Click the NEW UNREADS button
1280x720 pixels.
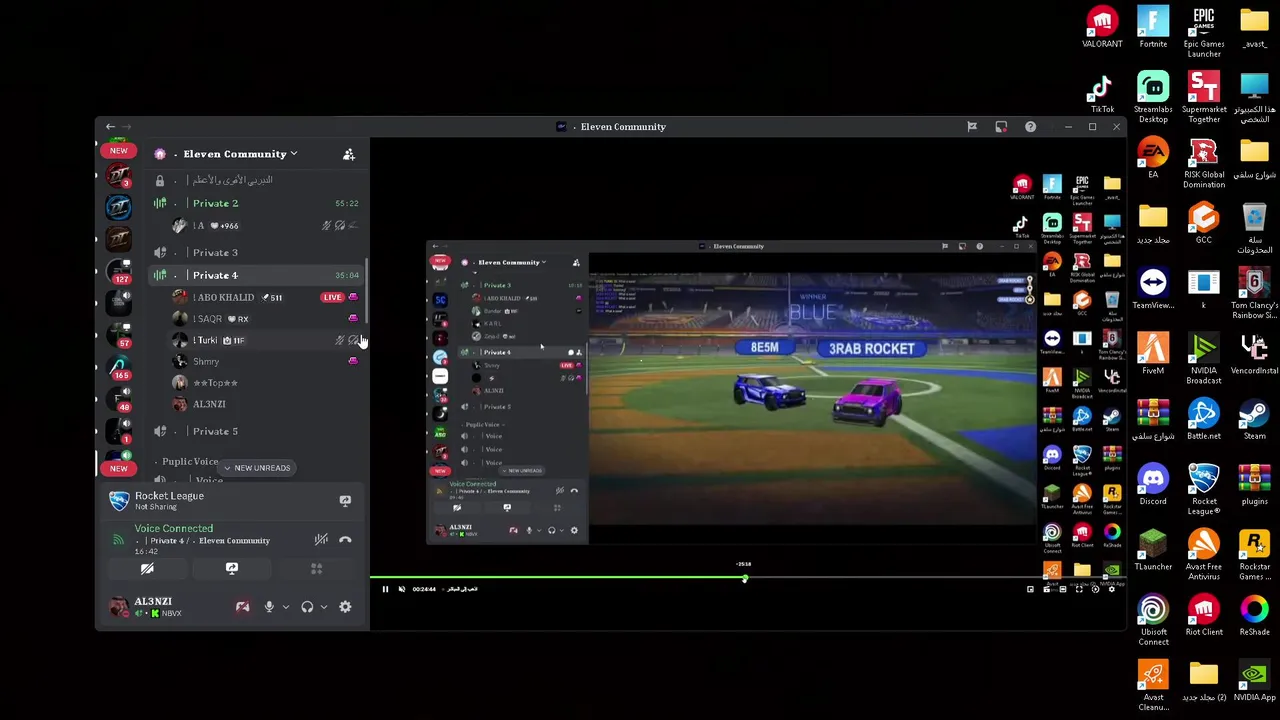pos(256,468)
